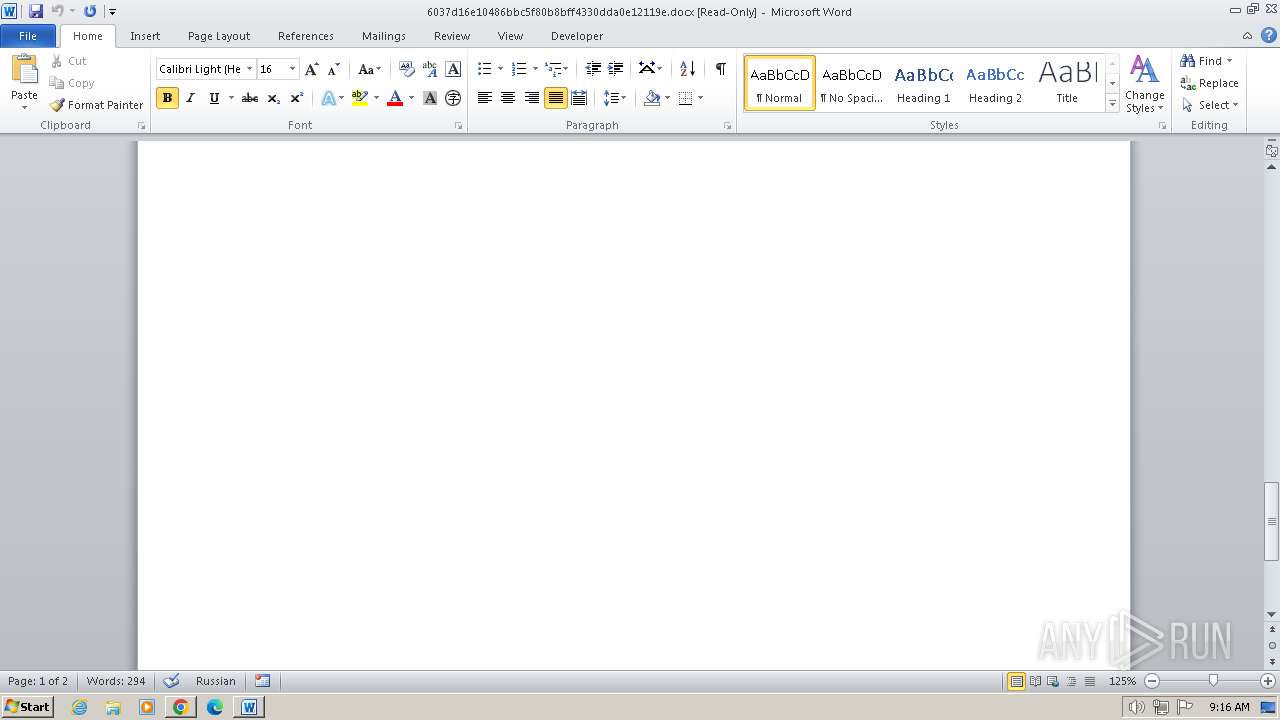
Task: Toggle Justify alignment
Action: pyautogui.click(x=555, y=98)
